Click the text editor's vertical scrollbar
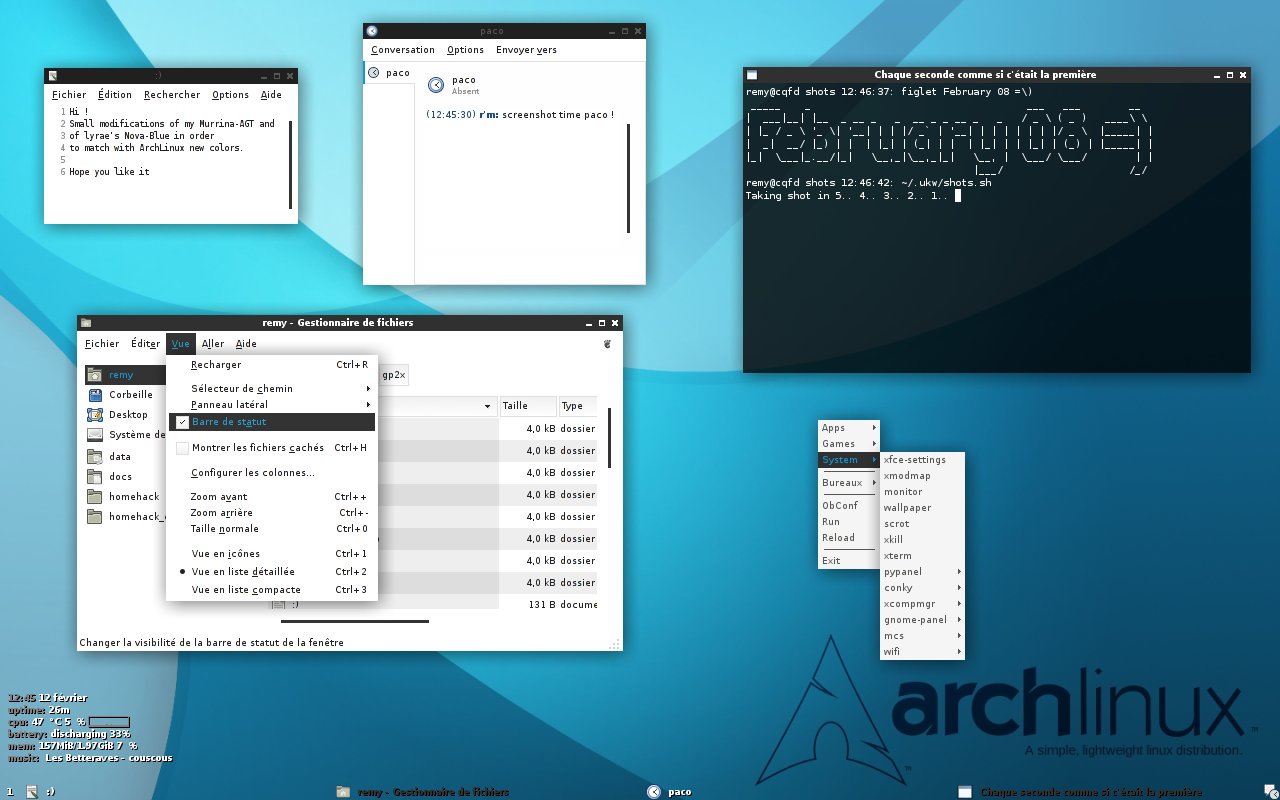Screen dimensions: 1280x800 click(x=291, y=164)
